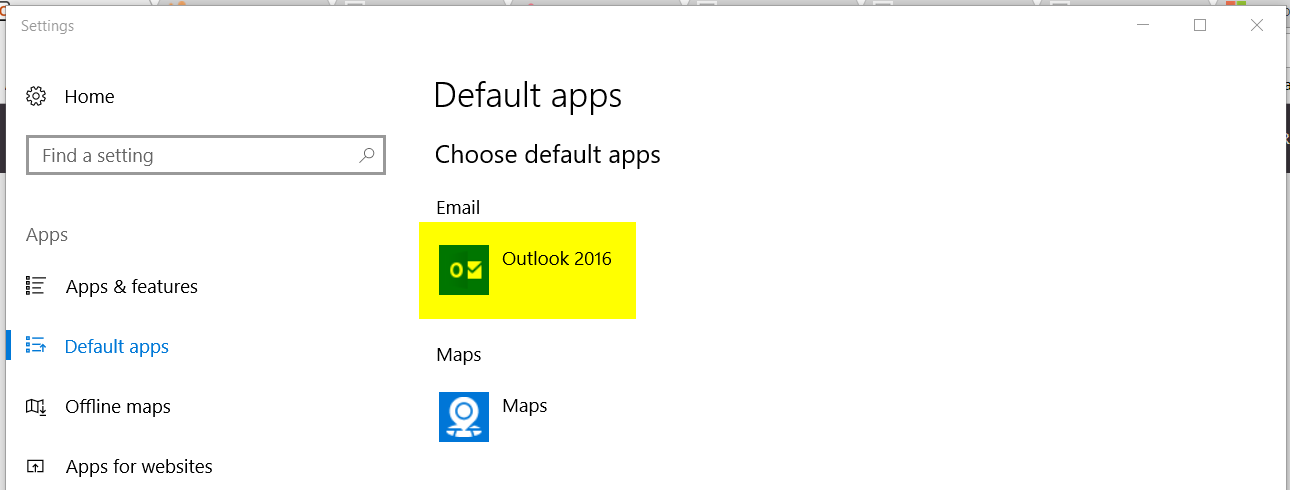This screenshot has width=1290, height=490.
Task: Click the Home gear icon
Action: (x=36, y=96)
